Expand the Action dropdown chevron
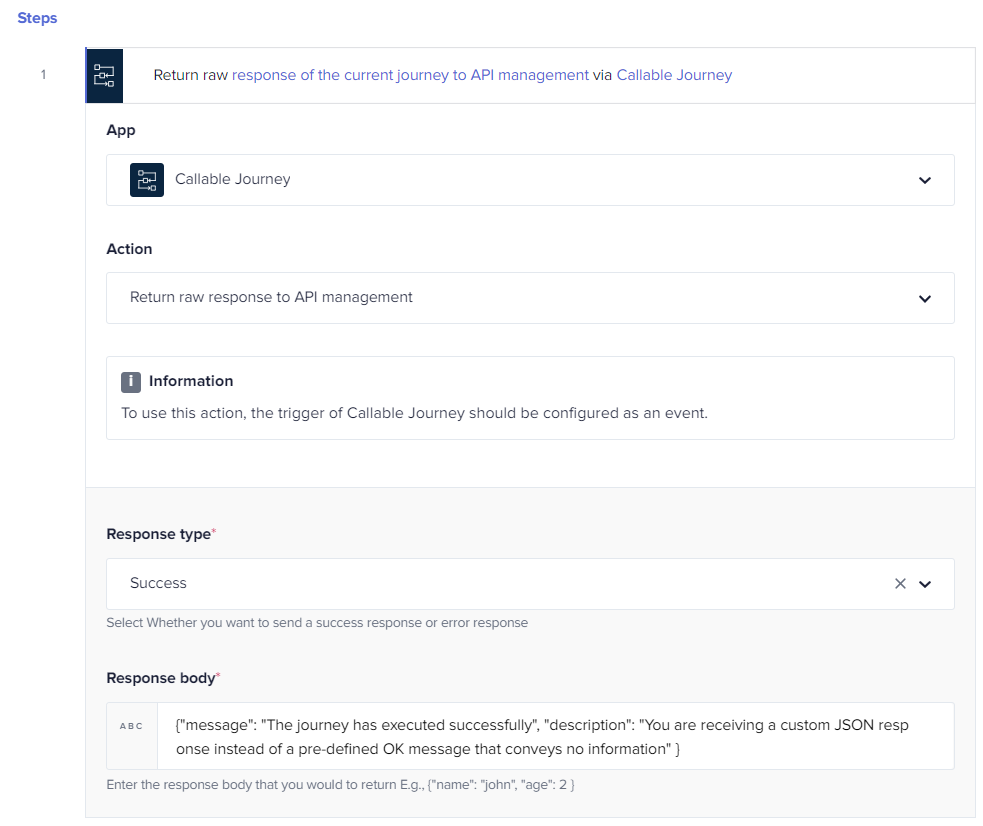 (x=925, y=298)
